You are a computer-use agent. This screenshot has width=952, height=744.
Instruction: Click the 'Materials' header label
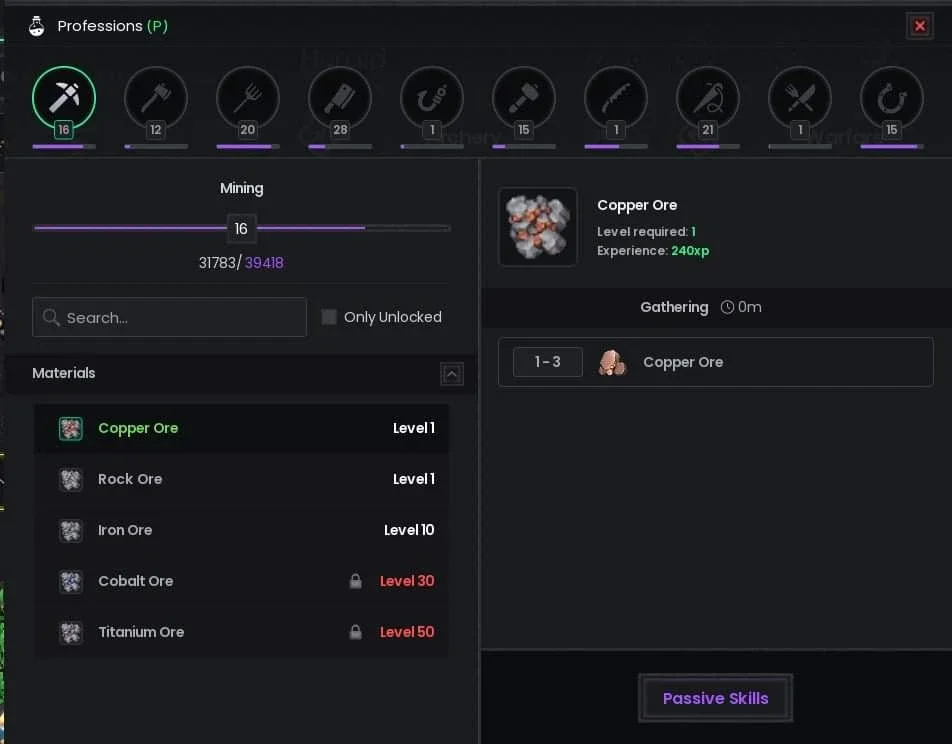(x=64, y=373)
